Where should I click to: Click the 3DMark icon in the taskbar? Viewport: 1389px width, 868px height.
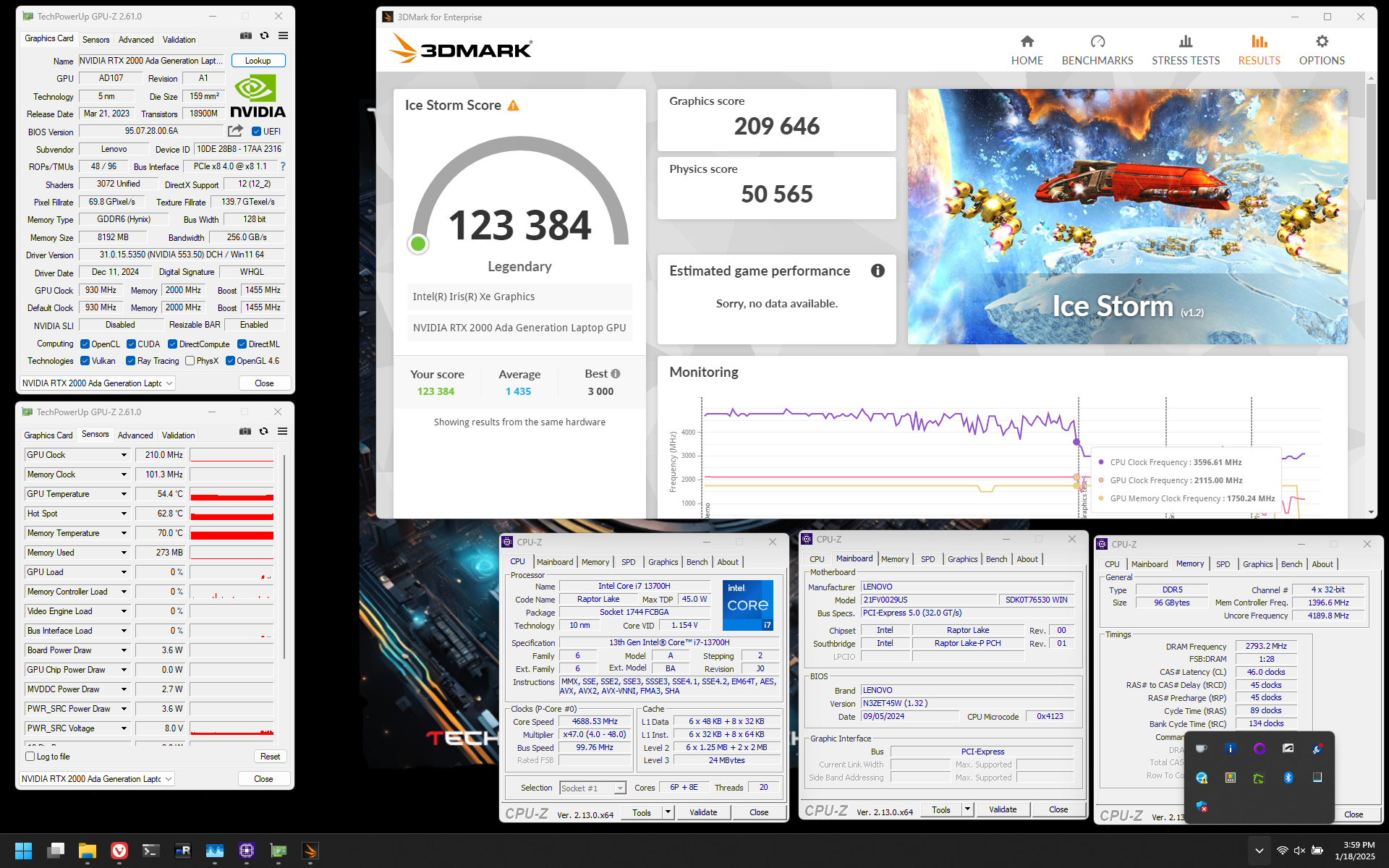click(x=310, y=851)
